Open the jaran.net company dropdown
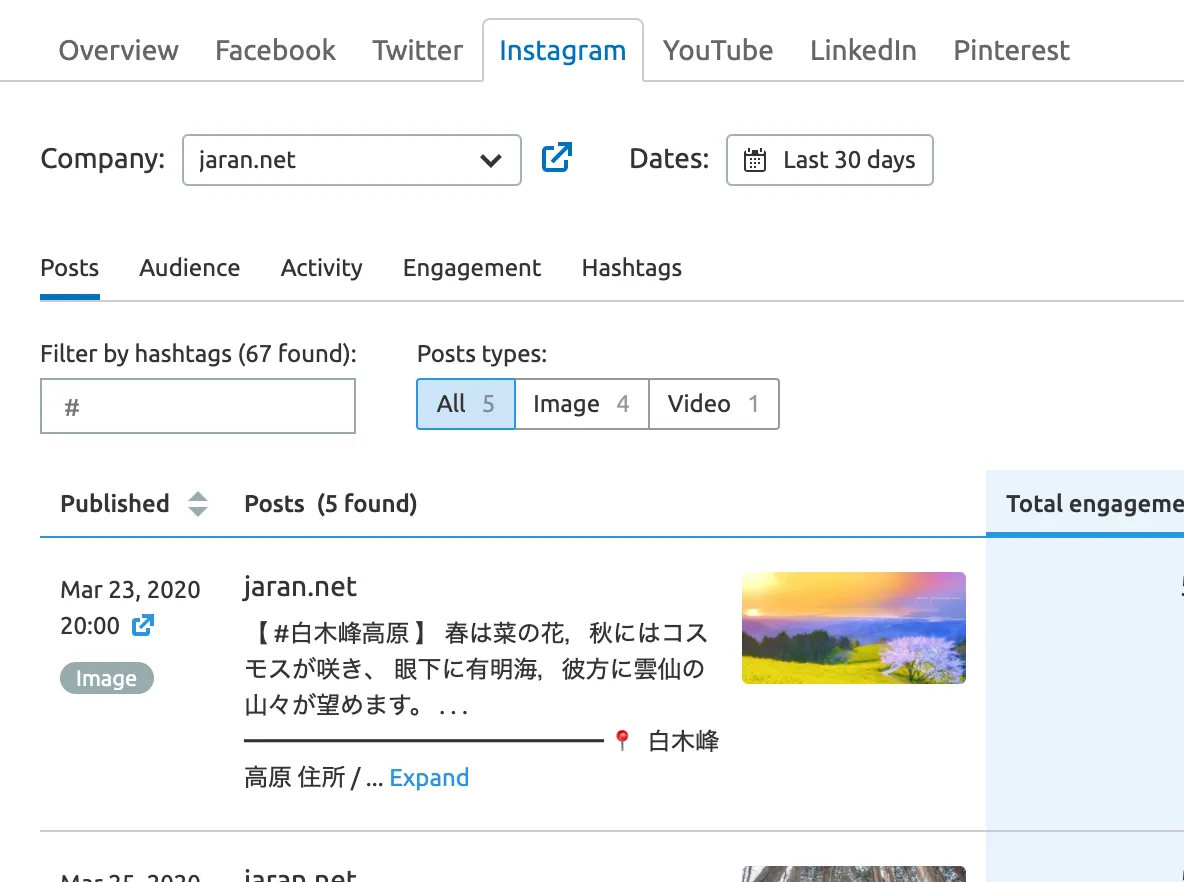 (352, 160)
